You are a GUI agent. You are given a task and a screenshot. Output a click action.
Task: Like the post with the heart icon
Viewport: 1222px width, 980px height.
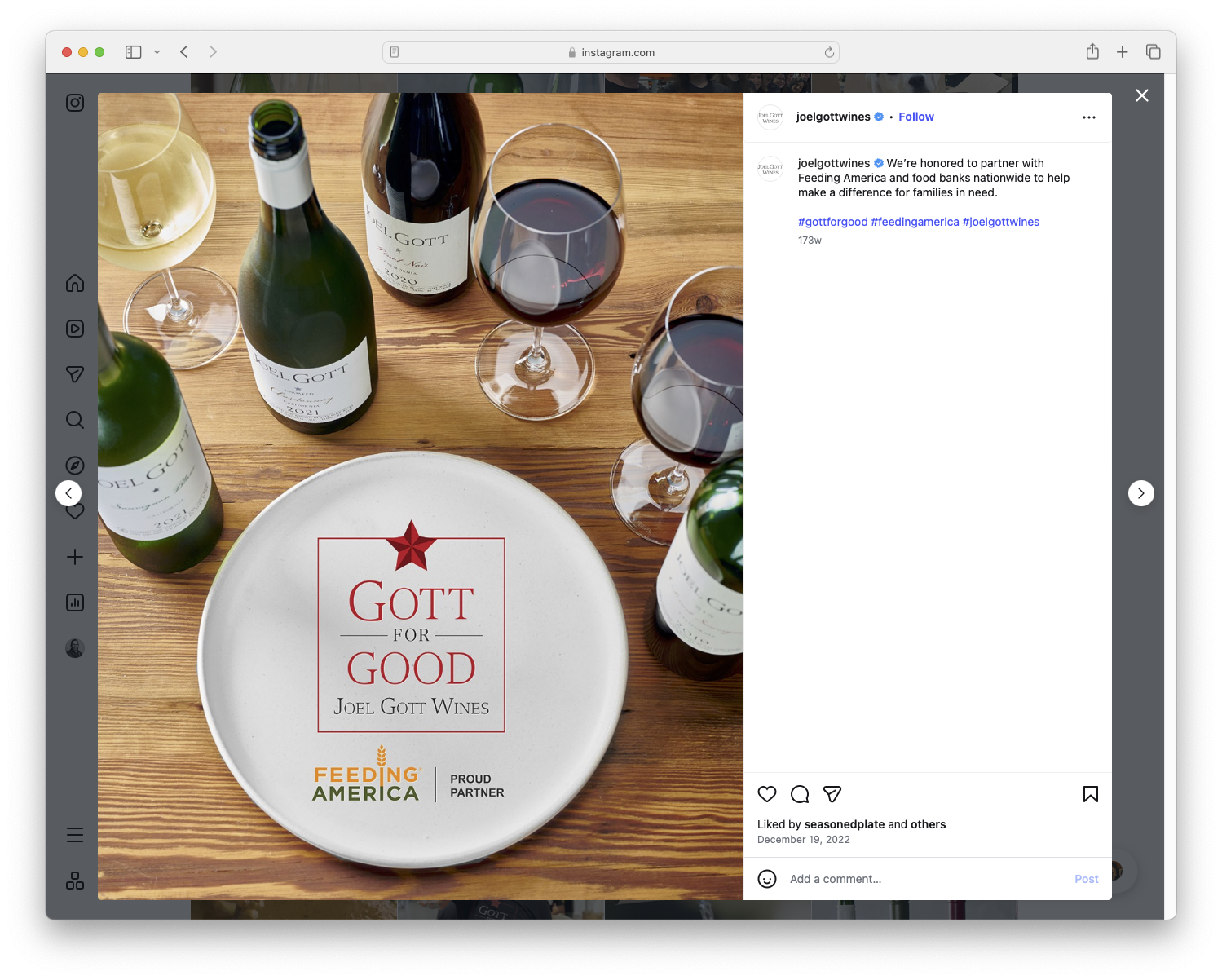(767, 794)
